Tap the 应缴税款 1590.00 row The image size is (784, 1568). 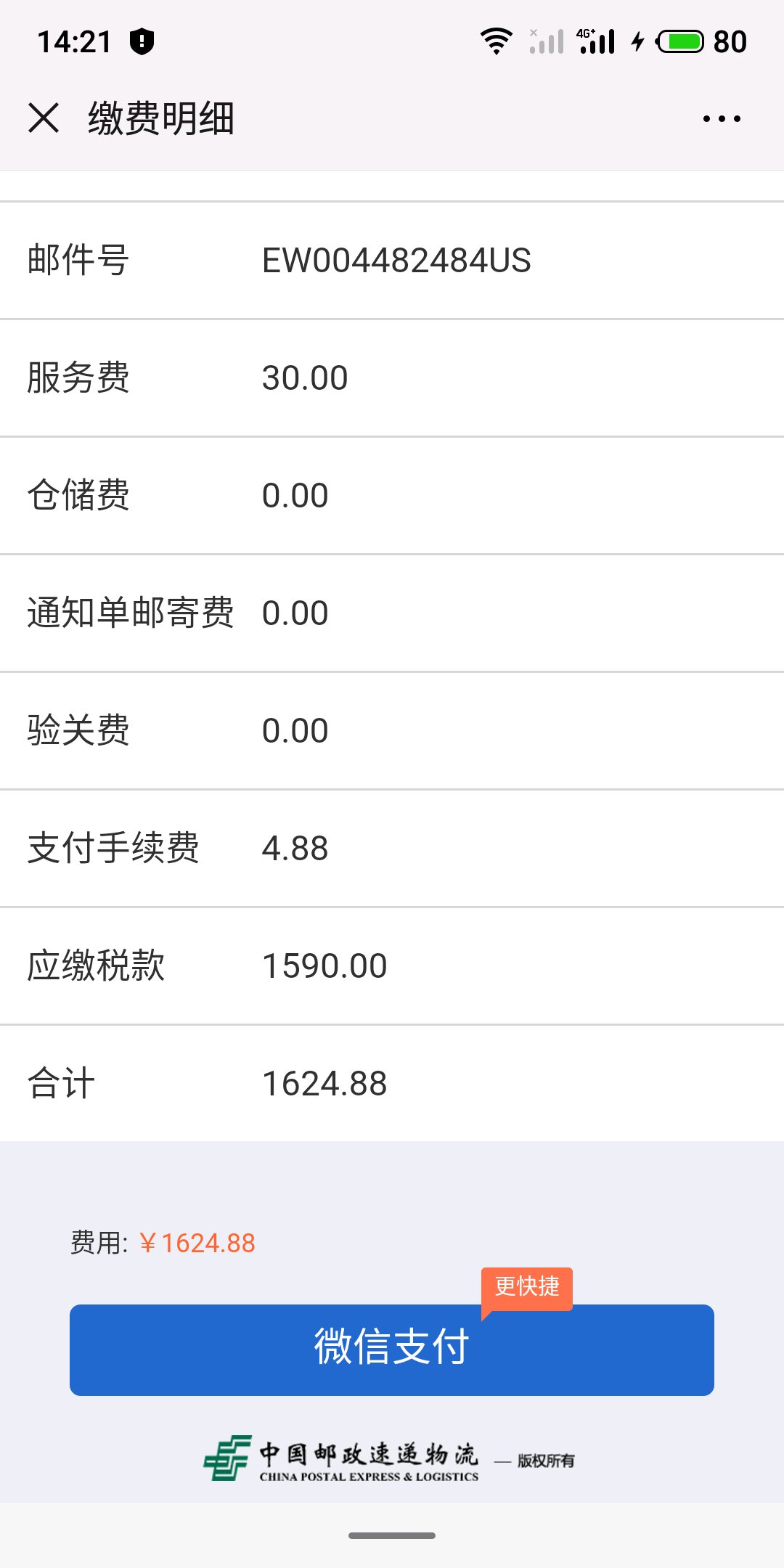392,966
